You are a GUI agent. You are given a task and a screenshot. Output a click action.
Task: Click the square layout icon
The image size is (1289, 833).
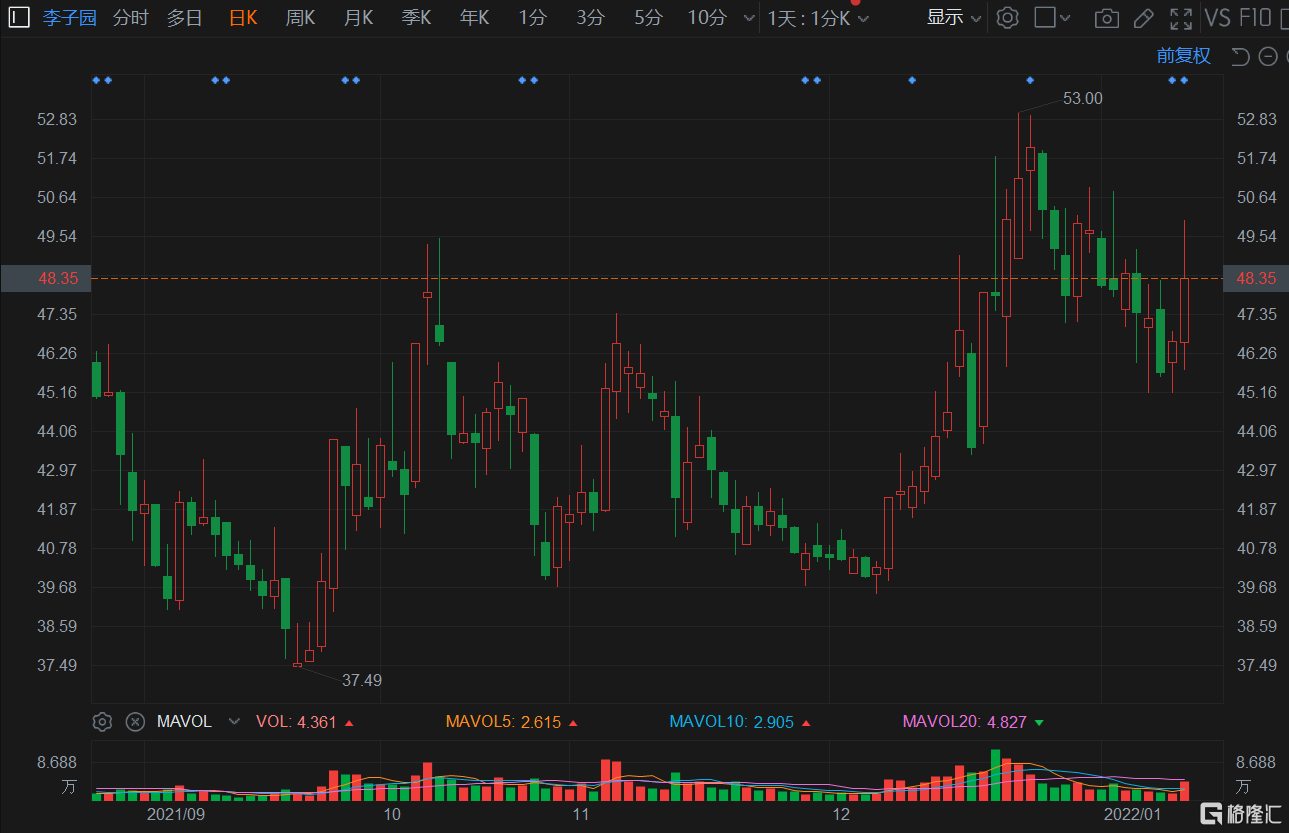pyautogui.click(x=1044, y=17)
